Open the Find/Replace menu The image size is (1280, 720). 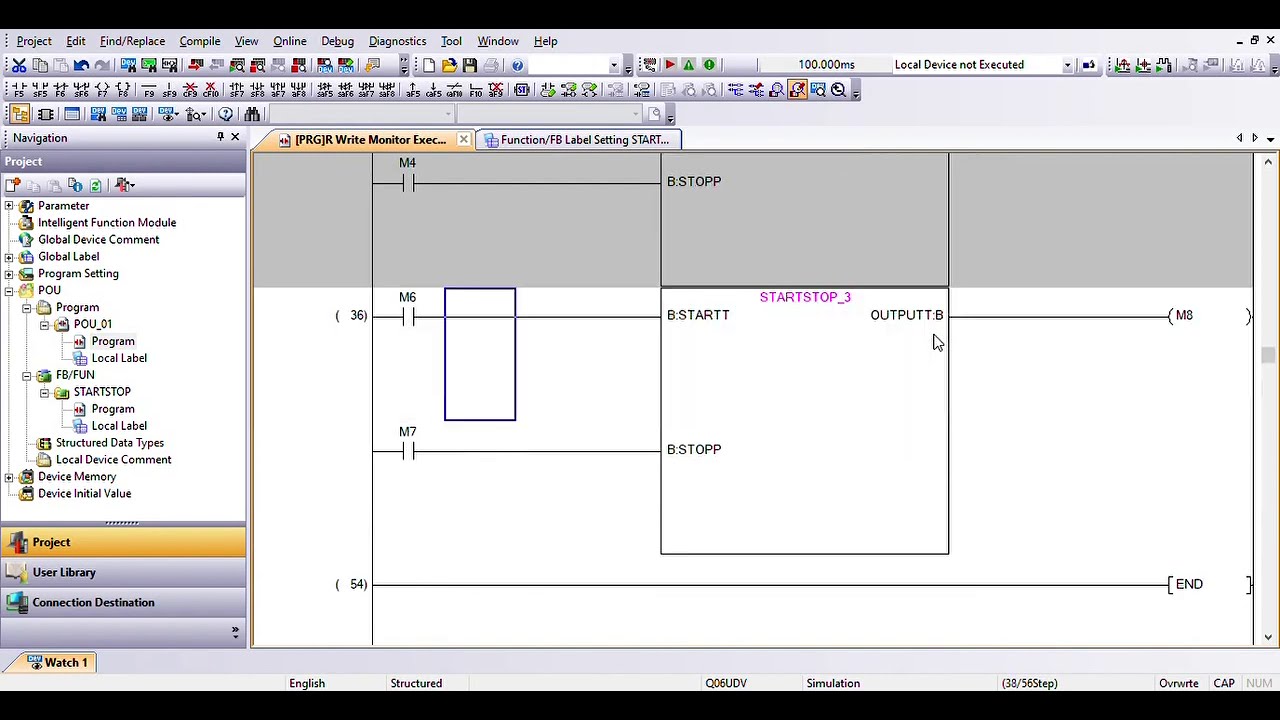(x=132, y=41)
